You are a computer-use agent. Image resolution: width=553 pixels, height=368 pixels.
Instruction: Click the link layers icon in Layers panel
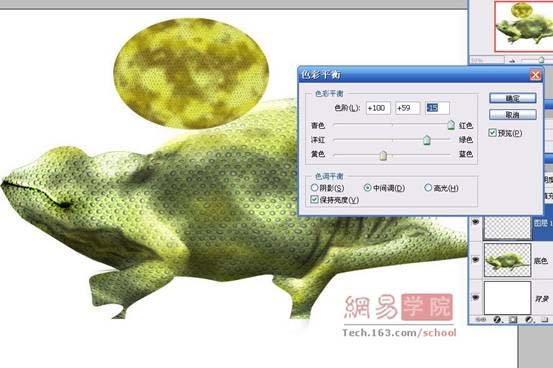tap(481, 320)
